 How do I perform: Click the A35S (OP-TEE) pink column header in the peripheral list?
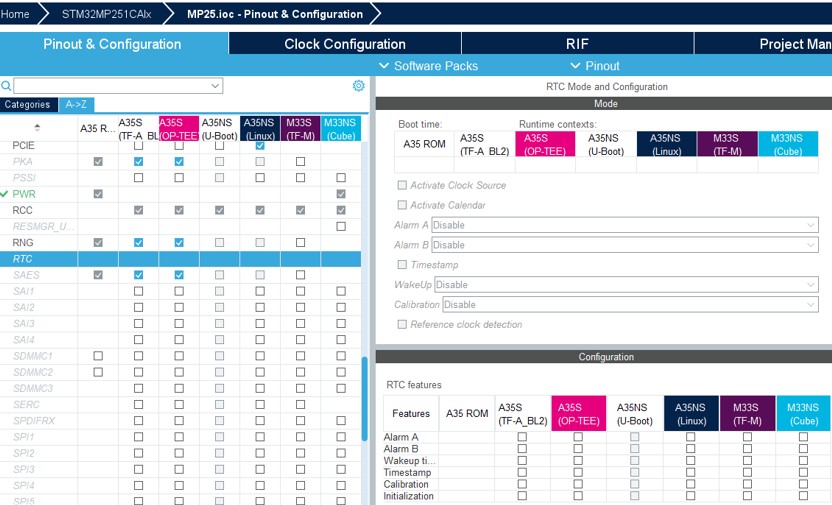[179, 129]
